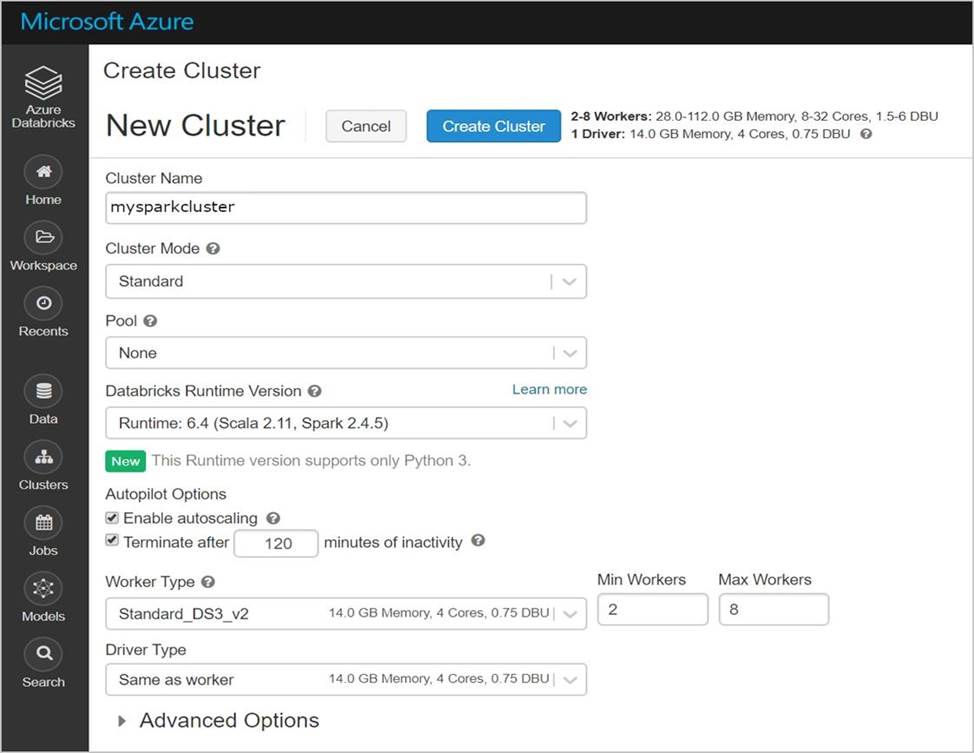Uncheck the Terminate after checkbox
The height and width of the screenshot is (753, 974).
pos(112,542)
